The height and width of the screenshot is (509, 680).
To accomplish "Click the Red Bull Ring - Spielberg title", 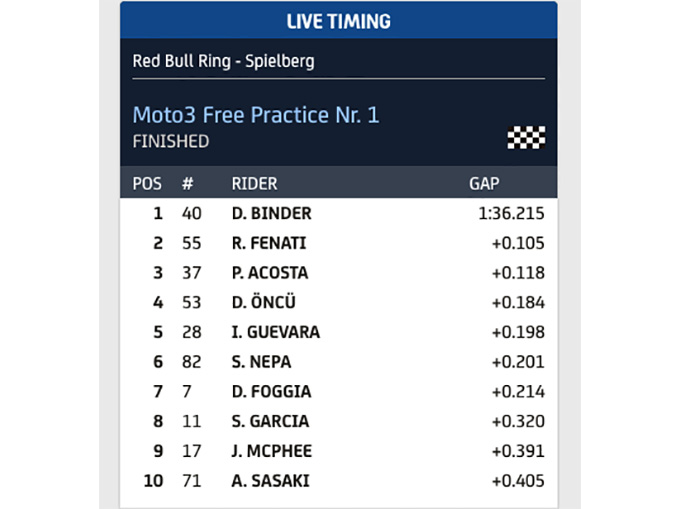I will coord(223,61).
